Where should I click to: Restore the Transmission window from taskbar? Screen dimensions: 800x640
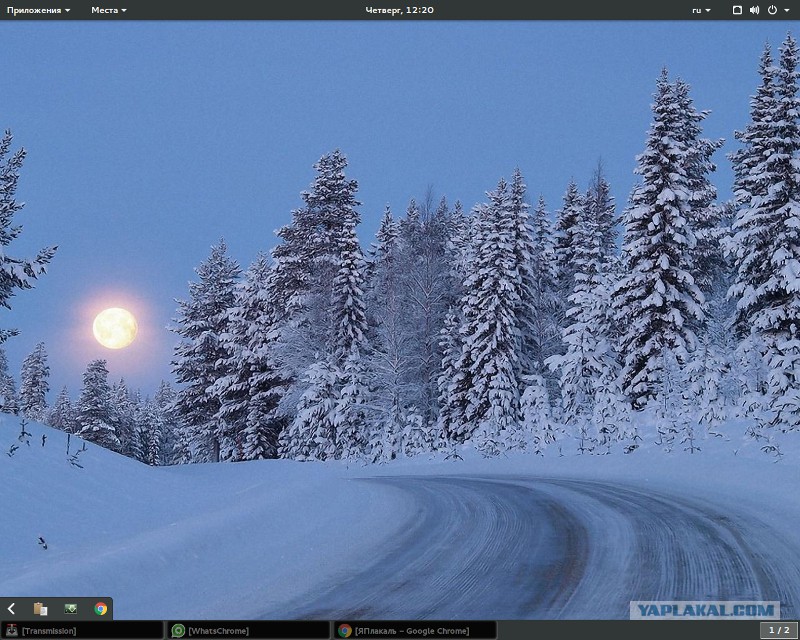tap(85, 631)
